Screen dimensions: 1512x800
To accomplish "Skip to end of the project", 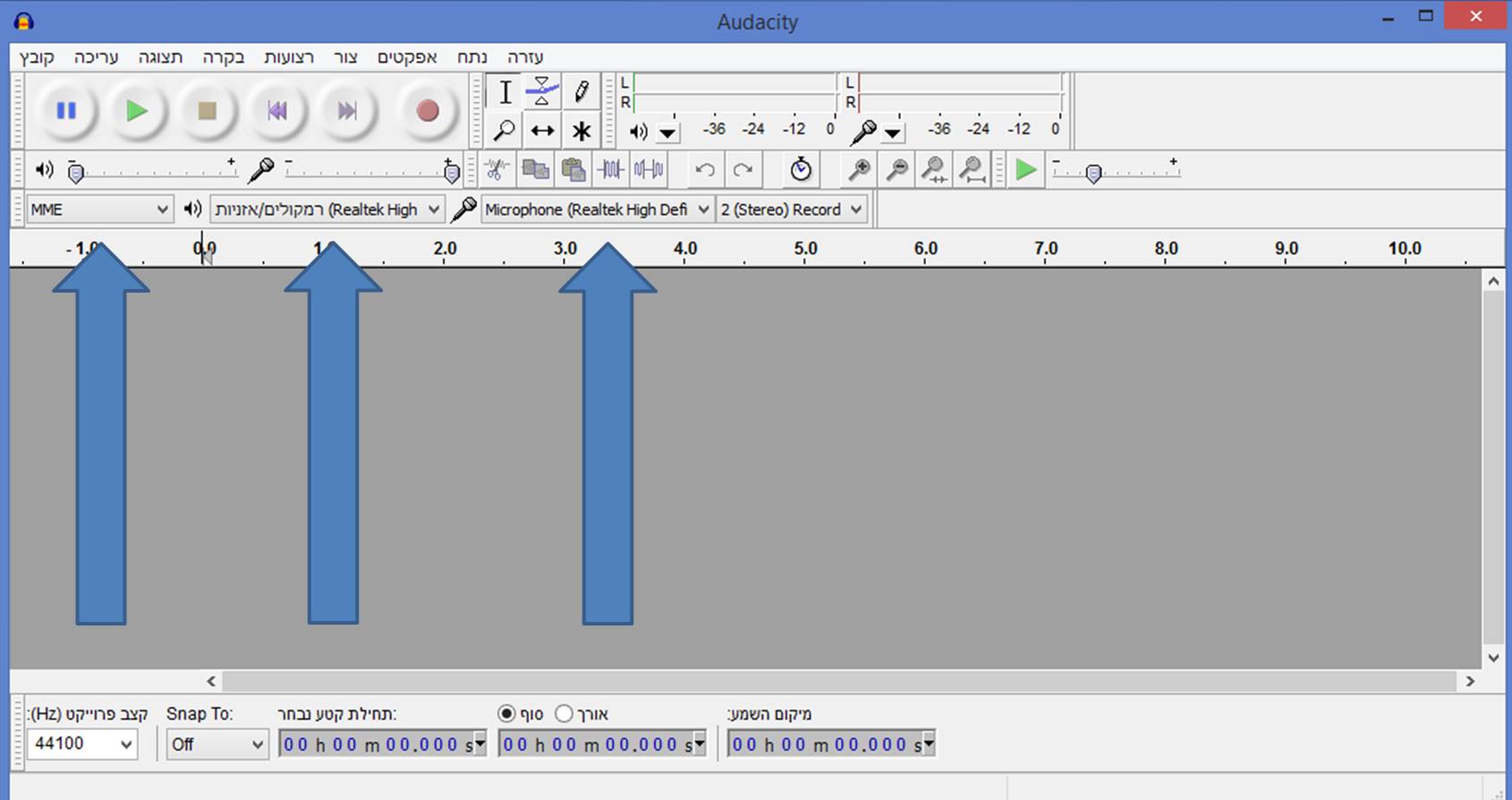I will point(347,111).
